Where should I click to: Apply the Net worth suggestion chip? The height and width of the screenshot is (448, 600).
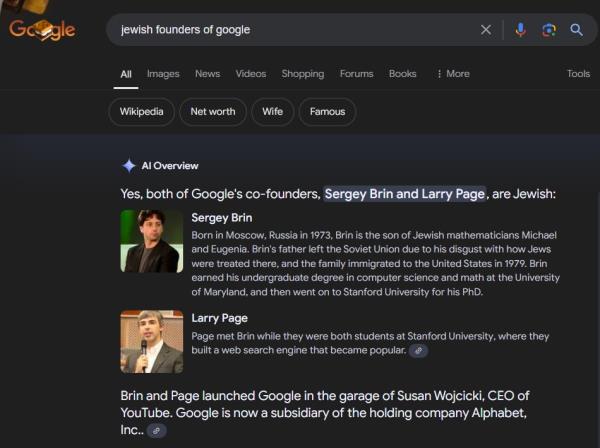pos(213,112)
